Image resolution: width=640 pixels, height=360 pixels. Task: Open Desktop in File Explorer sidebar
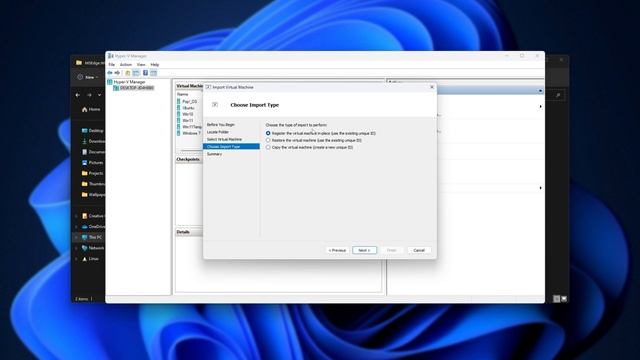pyautogui.click(x=93, y=131)
